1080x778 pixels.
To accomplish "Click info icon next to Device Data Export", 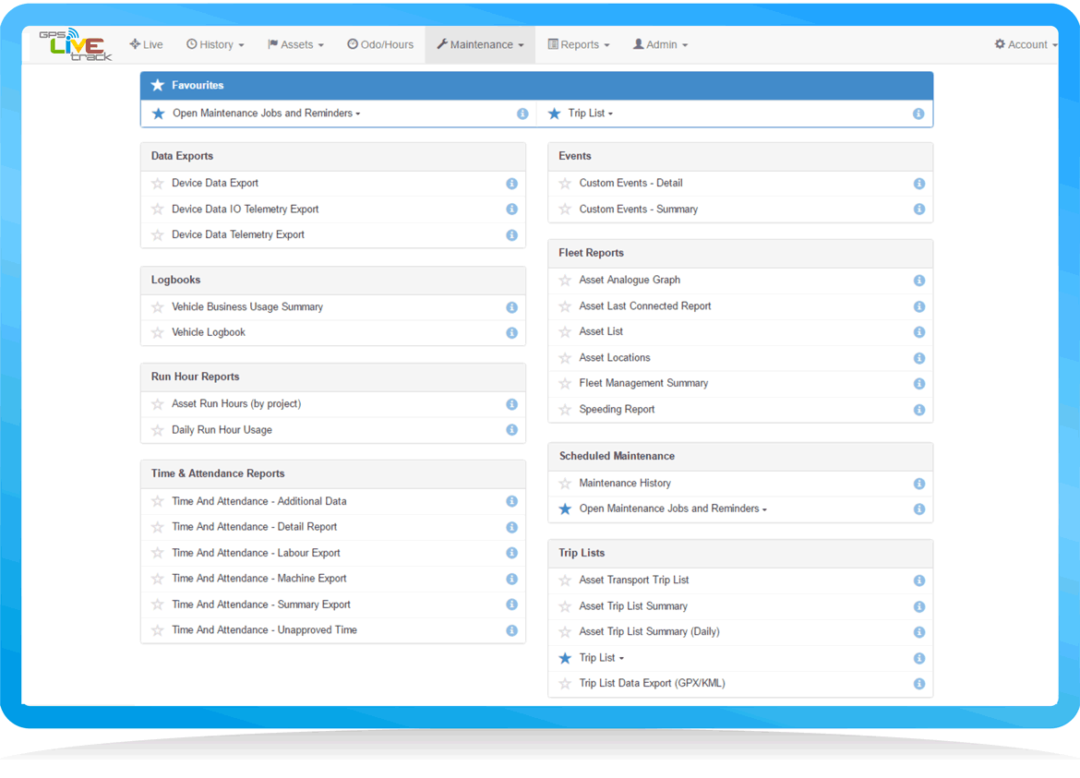I will [511, 184].
